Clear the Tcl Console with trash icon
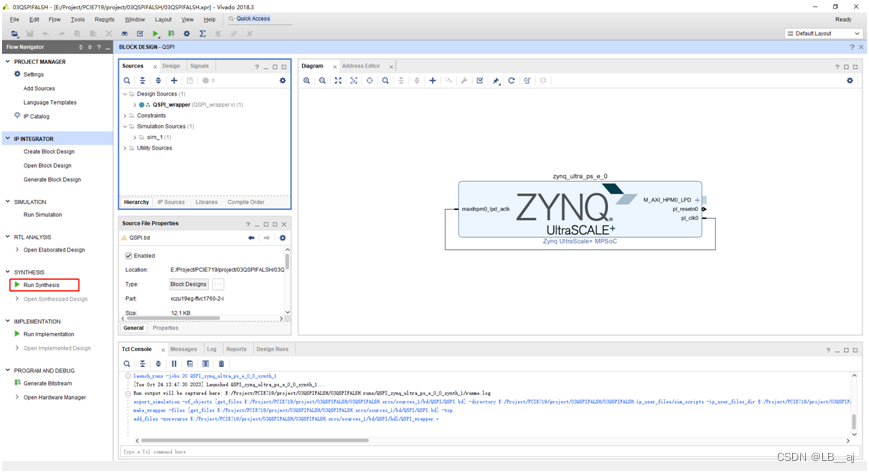The width and height of the screenshot is (869, 473). (x=221, y=364)
